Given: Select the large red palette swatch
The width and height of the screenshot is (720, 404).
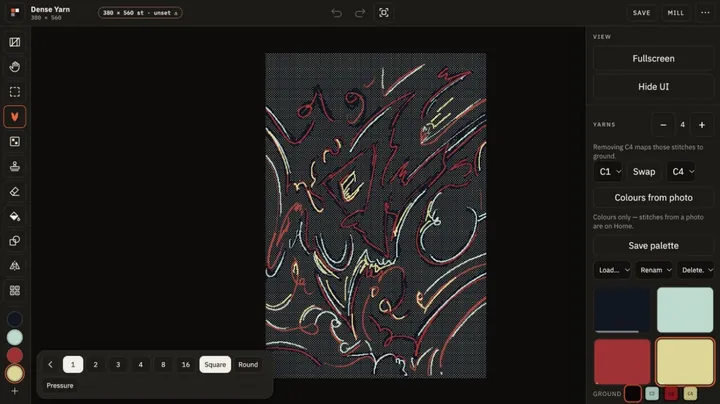Looking at the screenshot, I should [x=622, y=362].
